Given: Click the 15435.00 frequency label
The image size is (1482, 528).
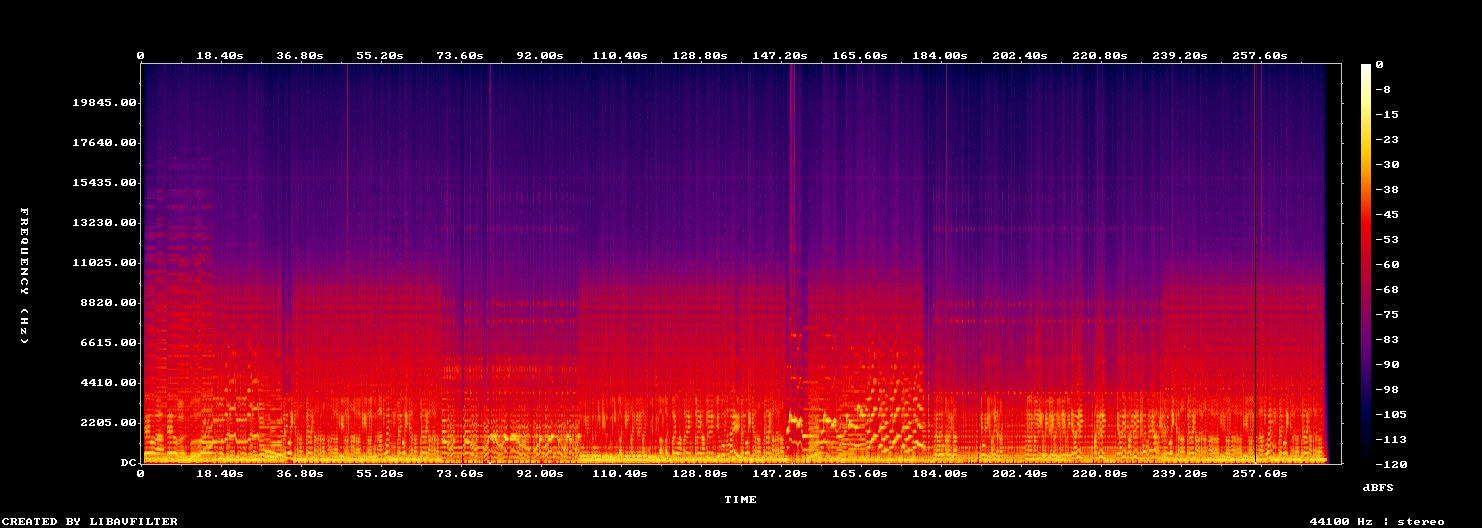Looking at the screenshot, I should click(x=104, y=183).
